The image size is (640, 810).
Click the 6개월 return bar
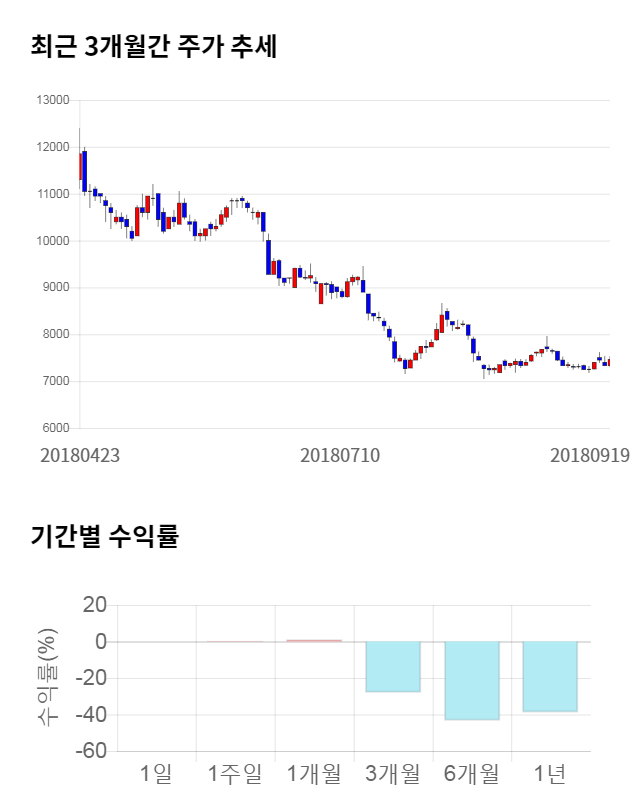[x=472, y=680]
